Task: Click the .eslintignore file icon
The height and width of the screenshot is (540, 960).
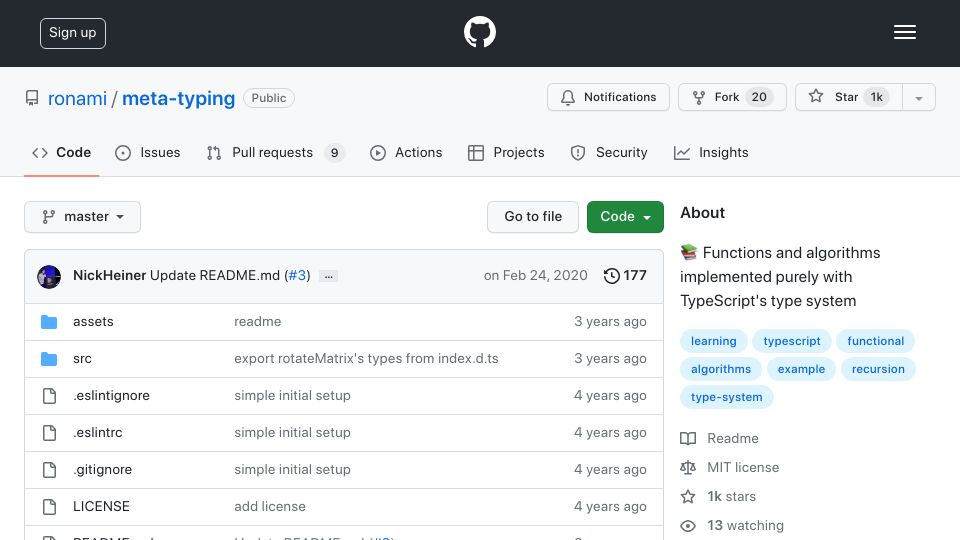Action: click(49, 396)
